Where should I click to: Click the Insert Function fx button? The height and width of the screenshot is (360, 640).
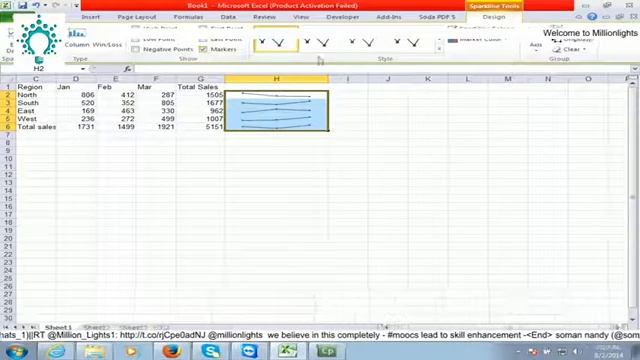128,69
